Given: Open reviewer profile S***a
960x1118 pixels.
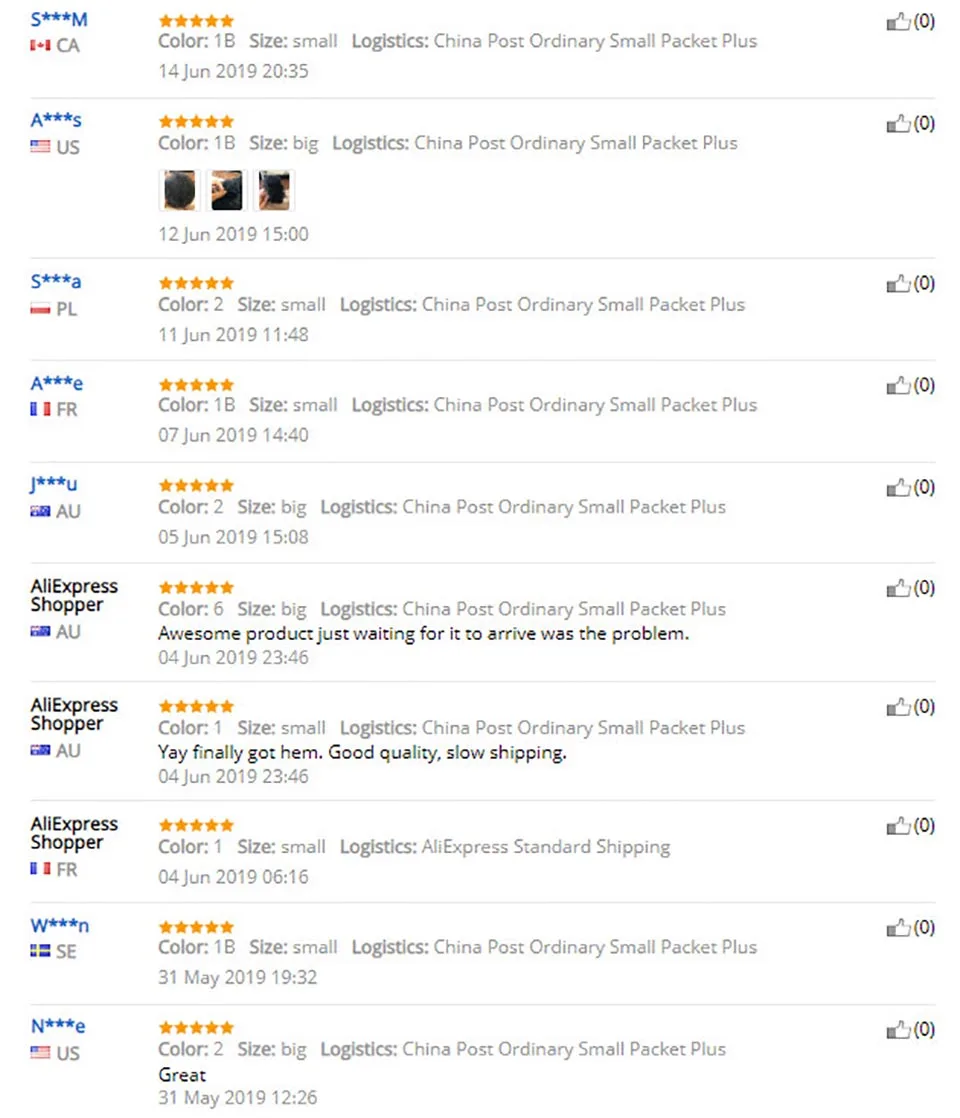Looking at the screenshot, I should pyautogui.click(x=56, y=282).
